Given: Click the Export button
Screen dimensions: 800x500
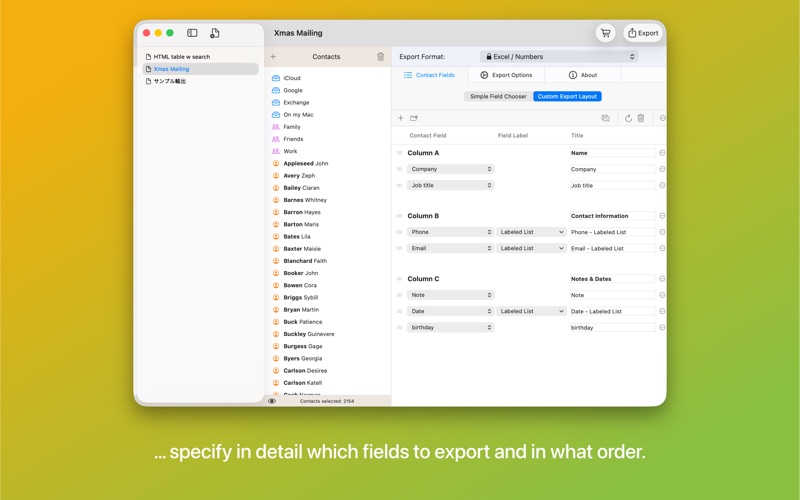Looking at the screenshot, I should point(643,33).
